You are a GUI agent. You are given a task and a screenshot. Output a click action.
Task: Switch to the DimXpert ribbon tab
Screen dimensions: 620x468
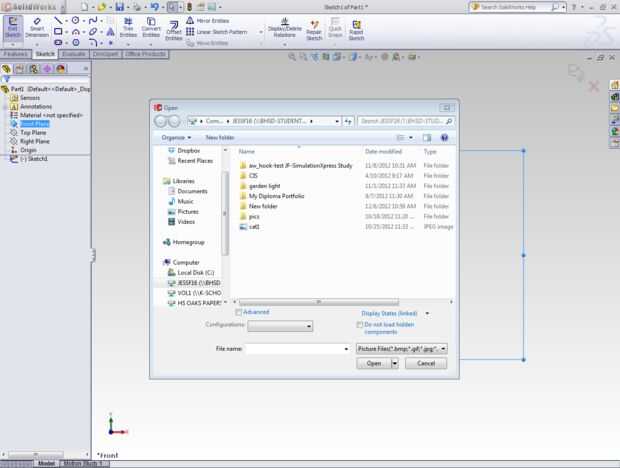[x=106, y=54]
